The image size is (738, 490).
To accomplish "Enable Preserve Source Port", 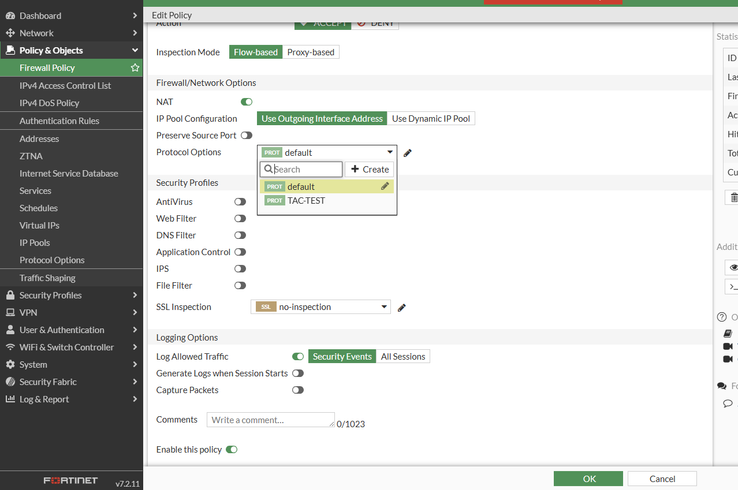I will tap(247, 136).
